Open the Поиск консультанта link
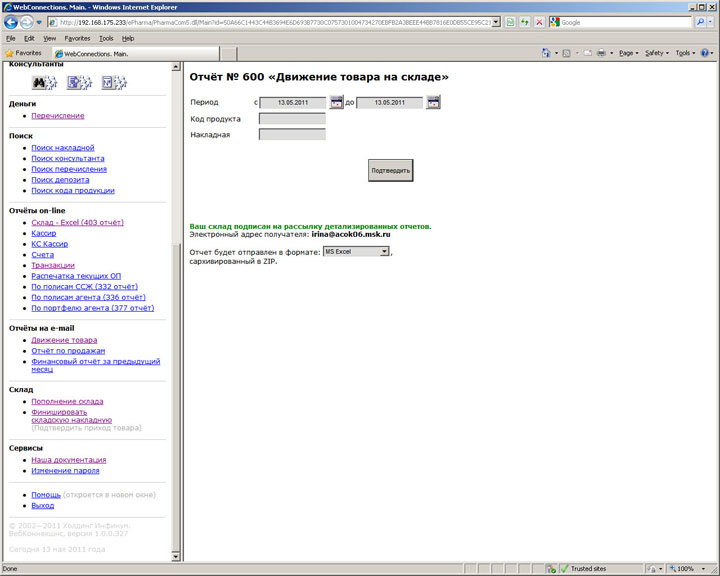The width and height of the screenshot is (720, 576). [68, 158]
